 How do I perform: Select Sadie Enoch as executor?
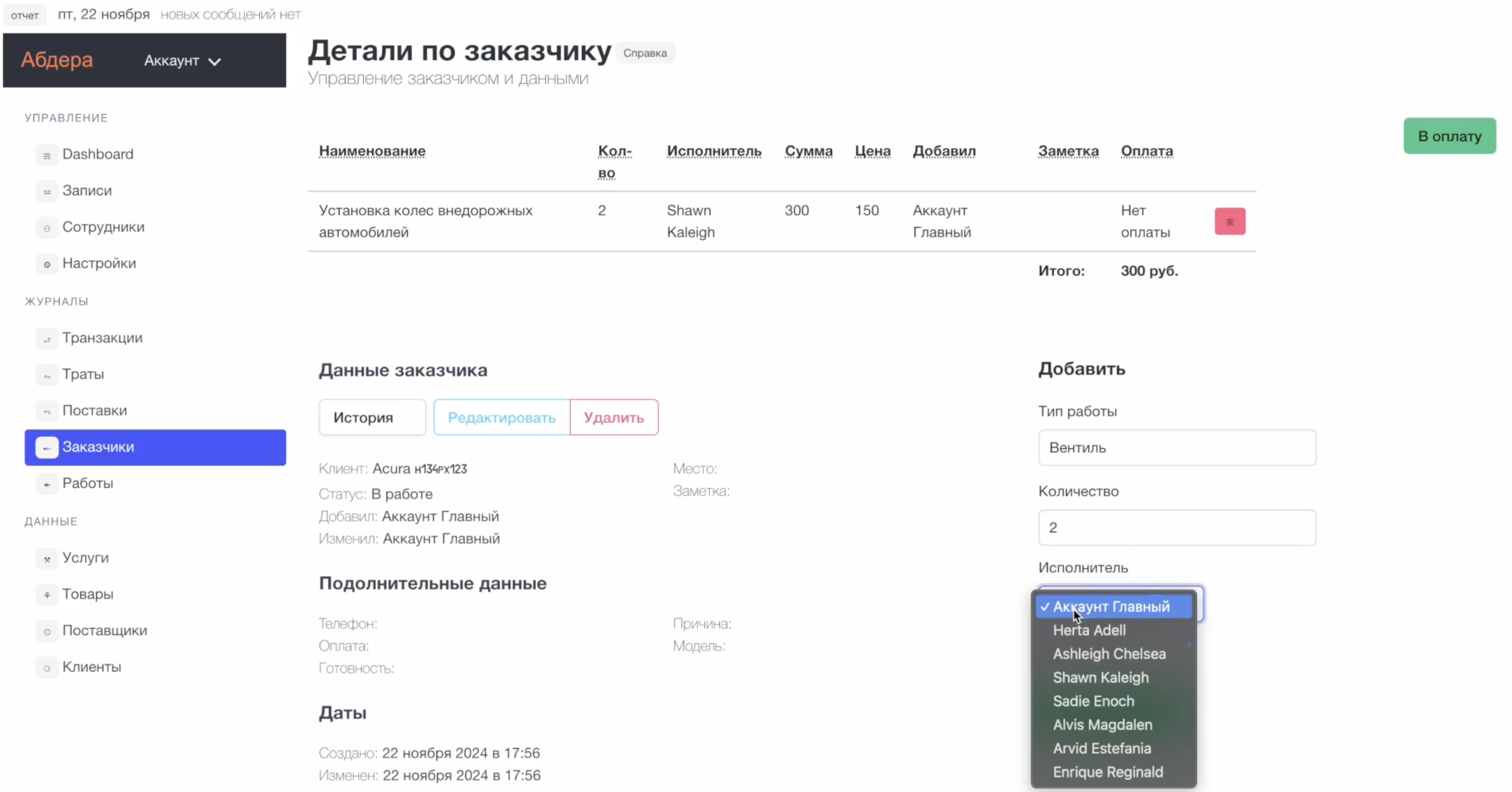[x=1093, y=701]
